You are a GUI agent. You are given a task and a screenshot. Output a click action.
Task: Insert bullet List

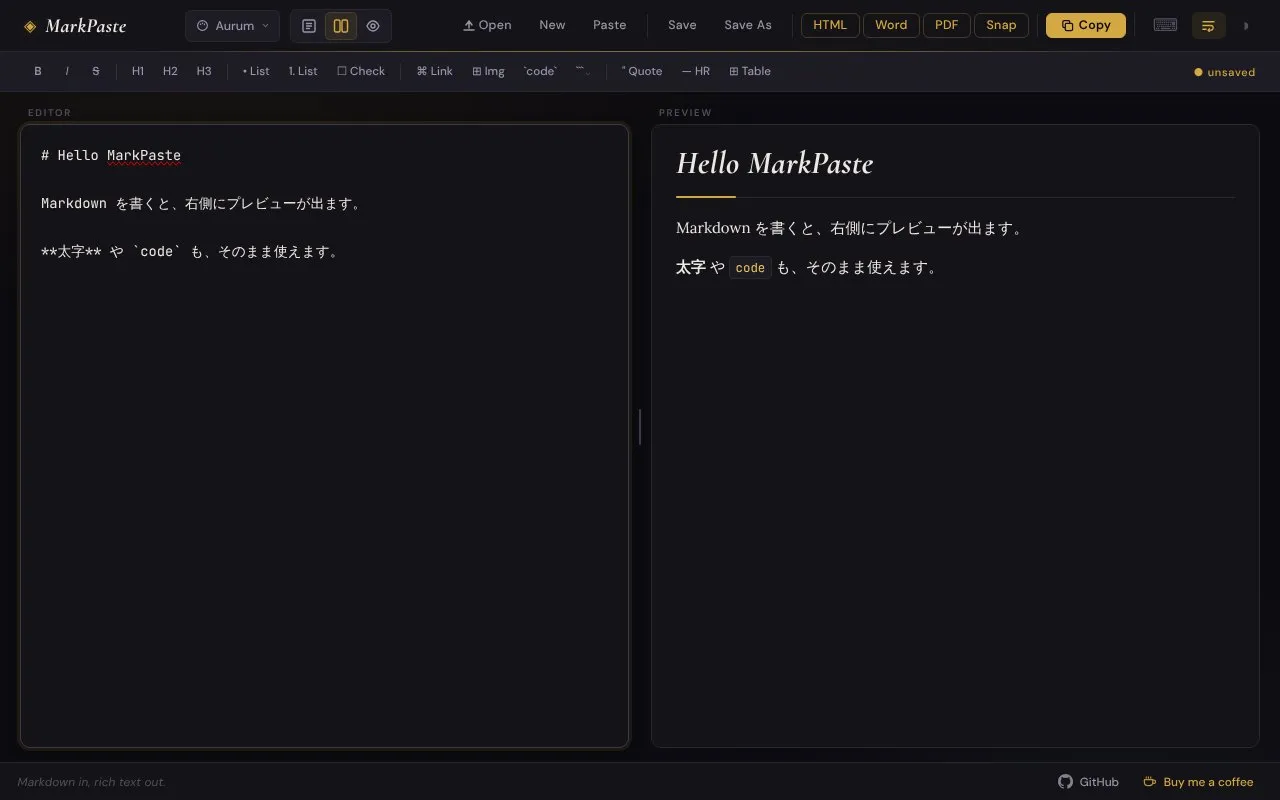[x=256, y=71]
